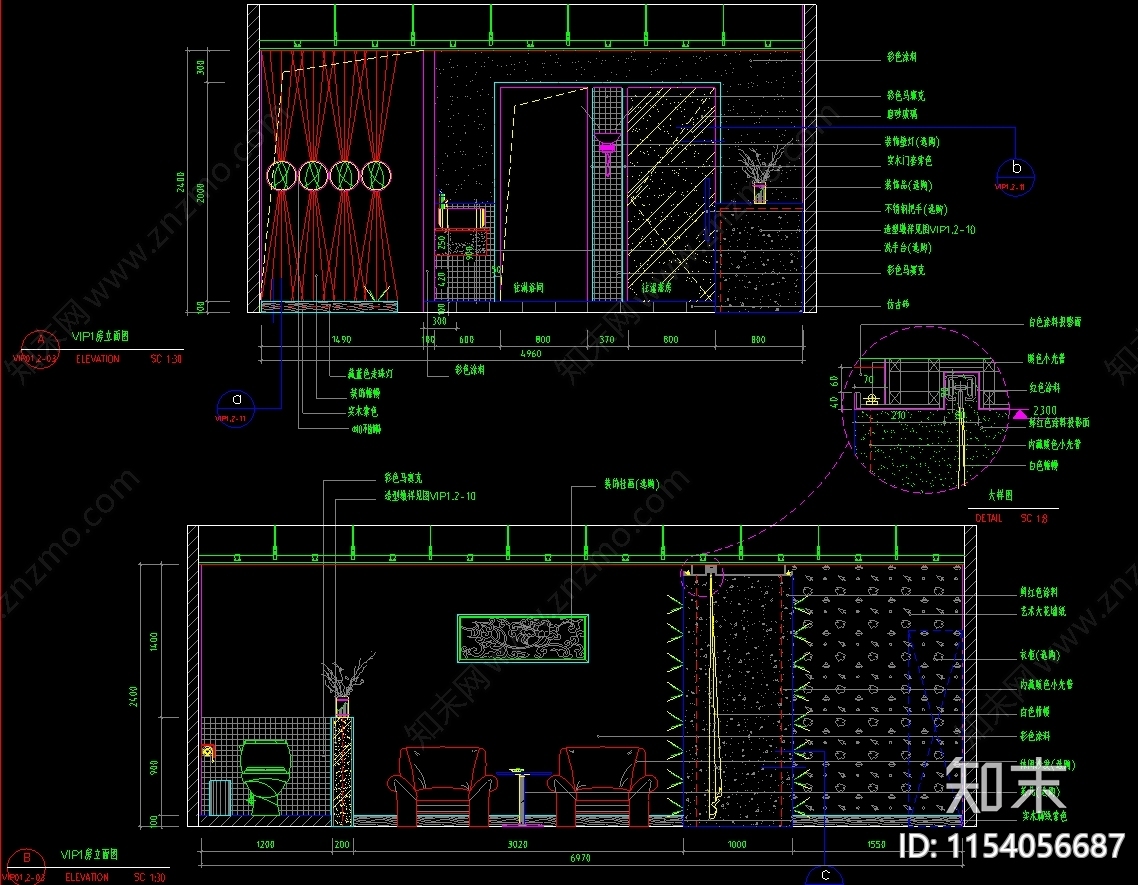Image resolution: width=1138 pixels, height=885 pixels.
Task: Select the 2300 level text in detail
Action: 1044,410
